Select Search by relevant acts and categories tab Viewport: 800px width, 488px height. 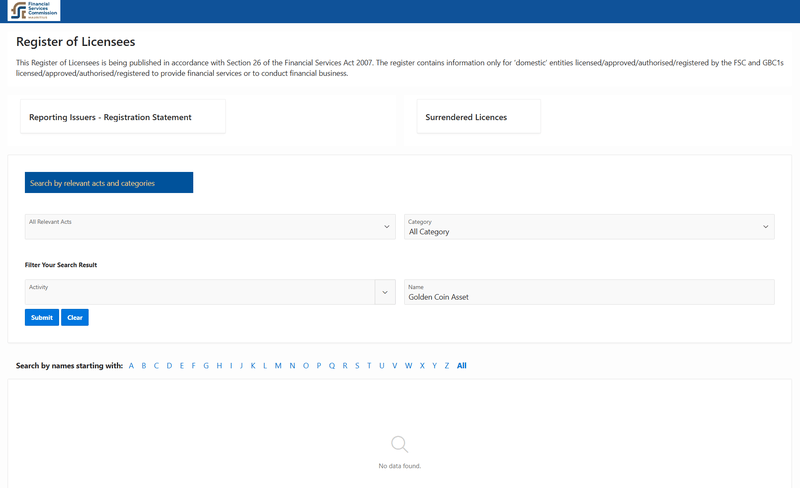109,183
